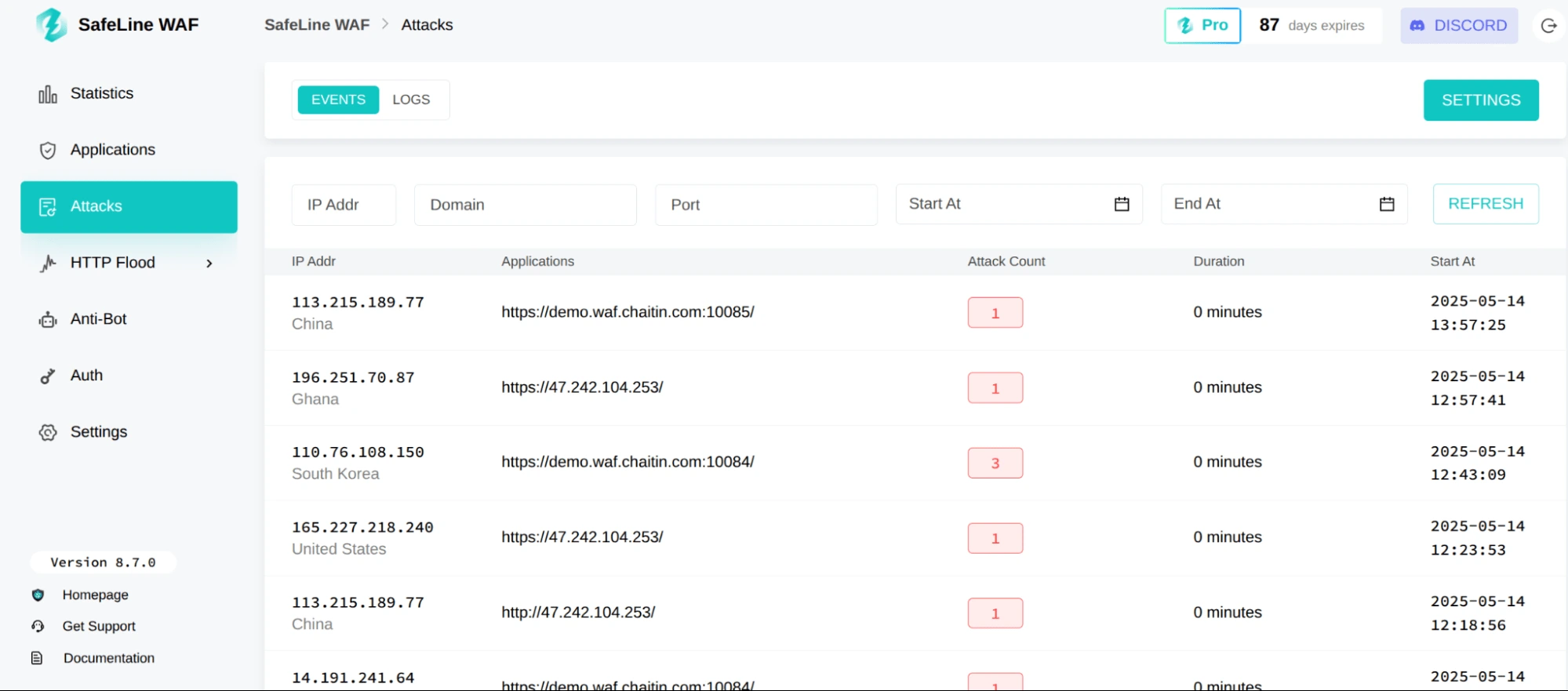Click the logout icon at top right
1568x691 pixels.
point(1548,26)
